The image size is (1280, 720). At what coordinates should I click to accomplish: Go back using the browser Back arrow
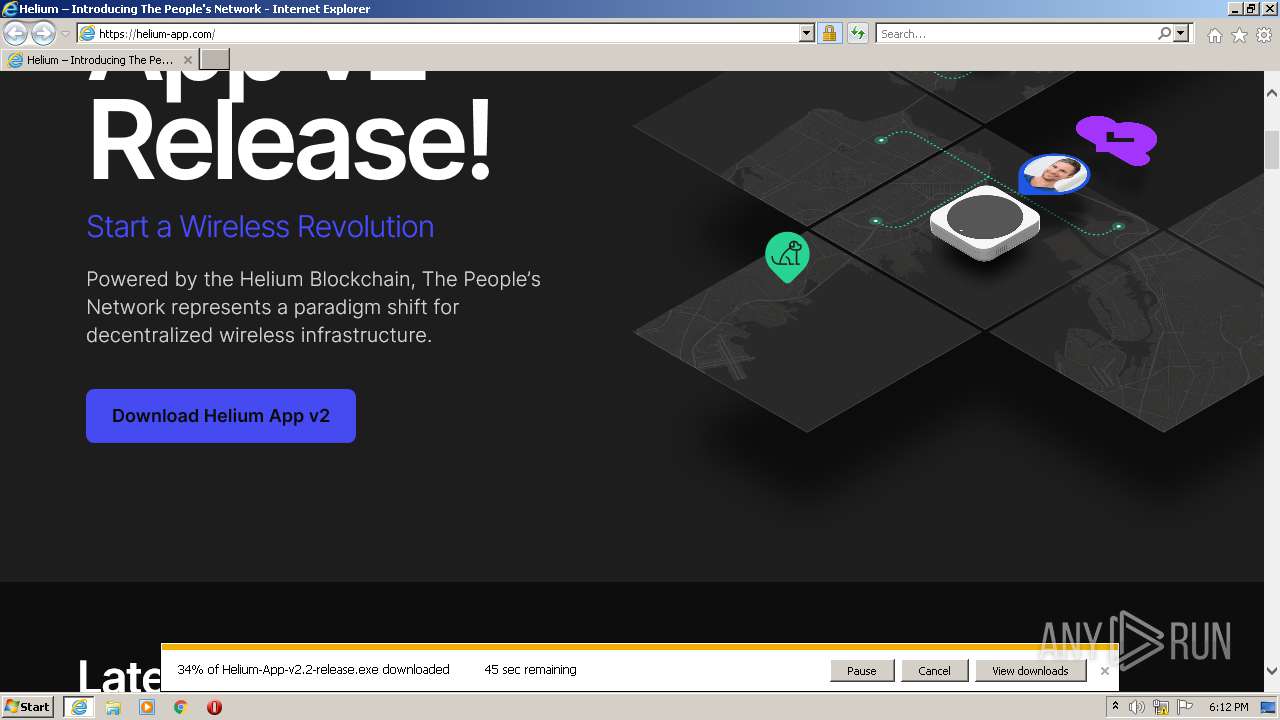click(x=15, y=33)
